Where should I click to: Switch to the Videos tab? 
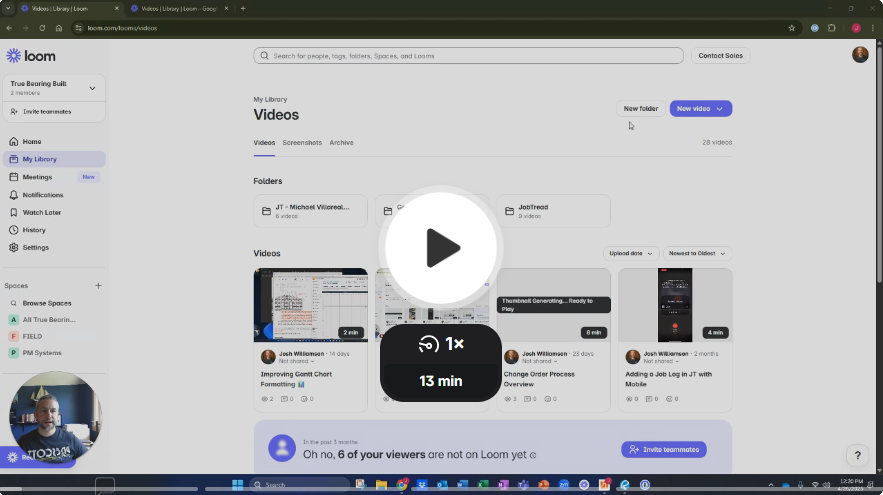(264, 142)
